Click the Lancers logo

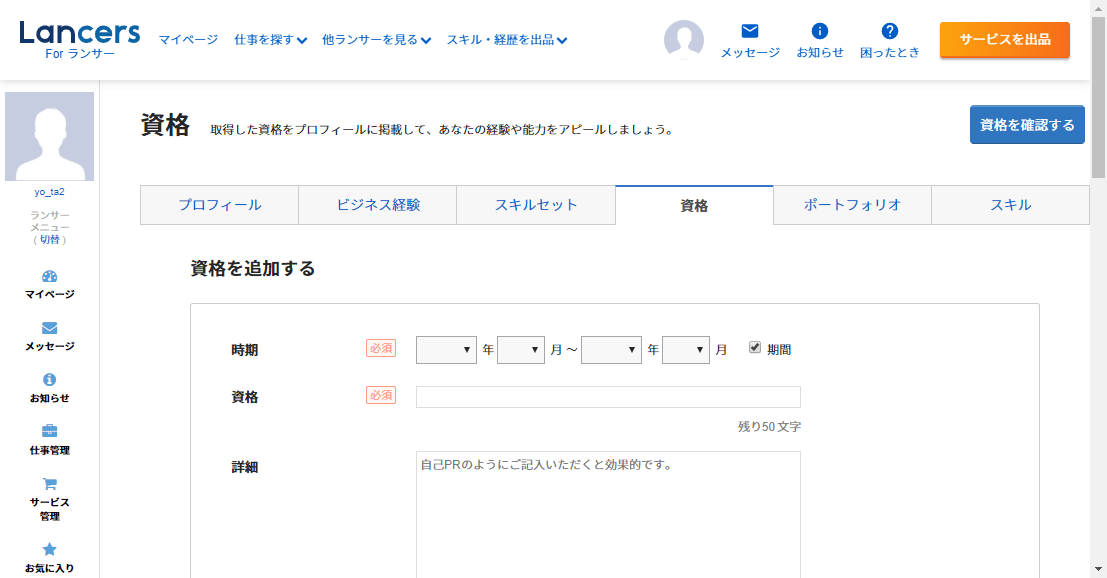pyautogui.click(x=80, y=38)
